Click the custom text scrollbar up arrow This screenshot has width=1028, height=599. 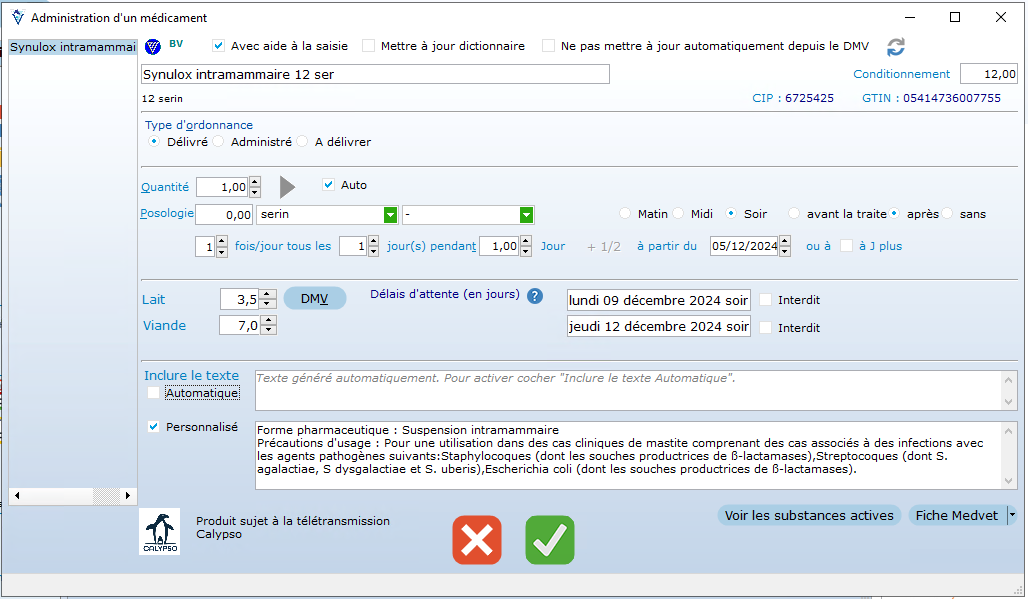pos(1008,431)
